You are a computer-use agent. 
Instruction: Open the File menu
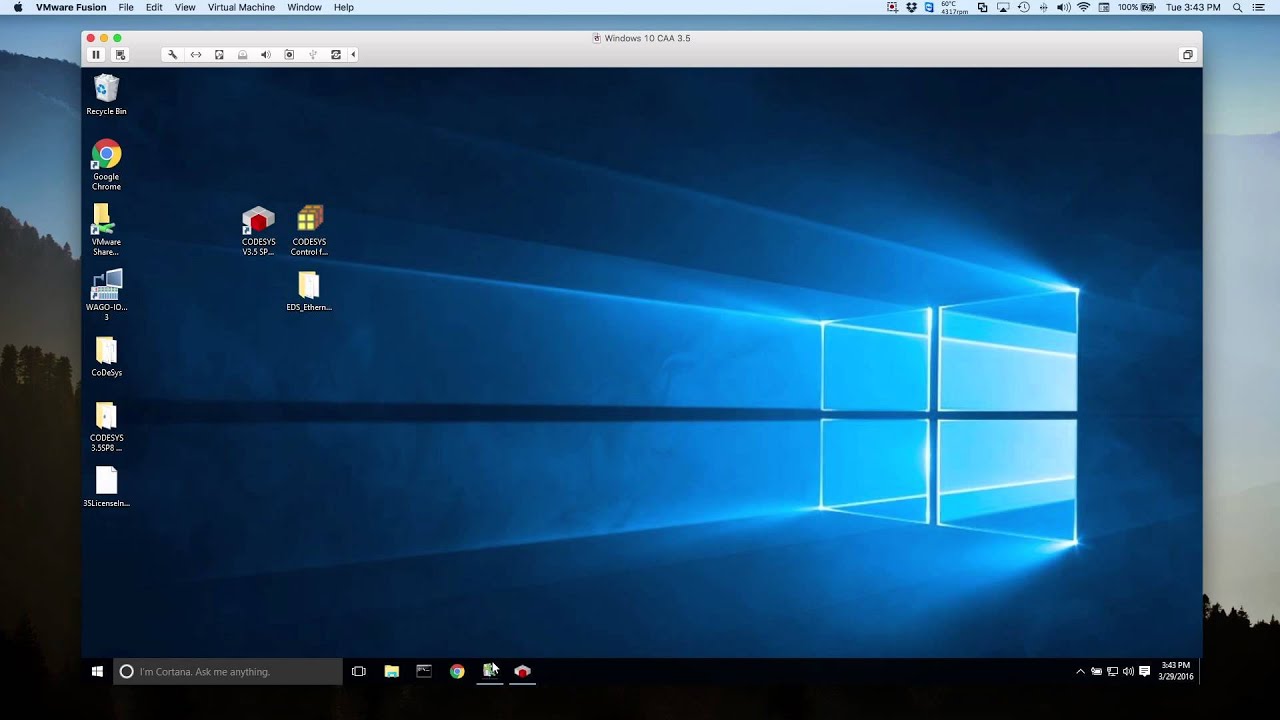[126, 7]
